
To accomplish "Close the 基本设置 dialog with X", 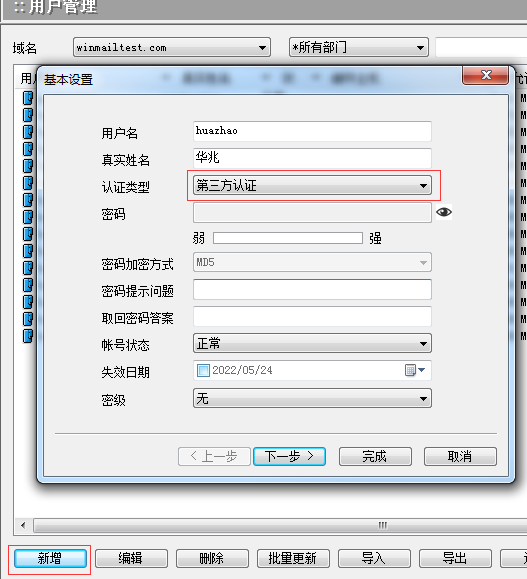I will (485, 75).
